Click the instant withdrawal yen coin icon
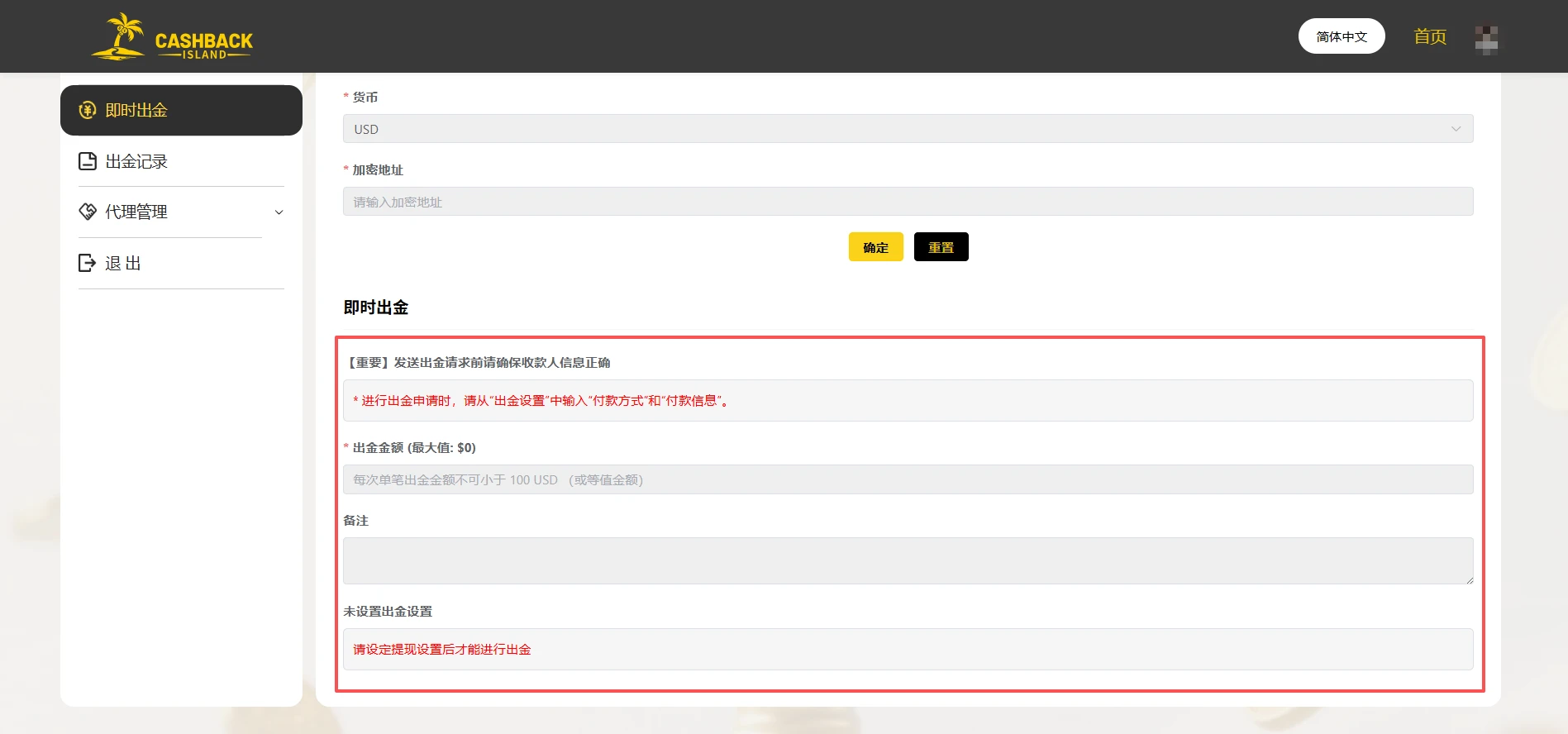The image size is (1568, 734). (x=88, y=110)
